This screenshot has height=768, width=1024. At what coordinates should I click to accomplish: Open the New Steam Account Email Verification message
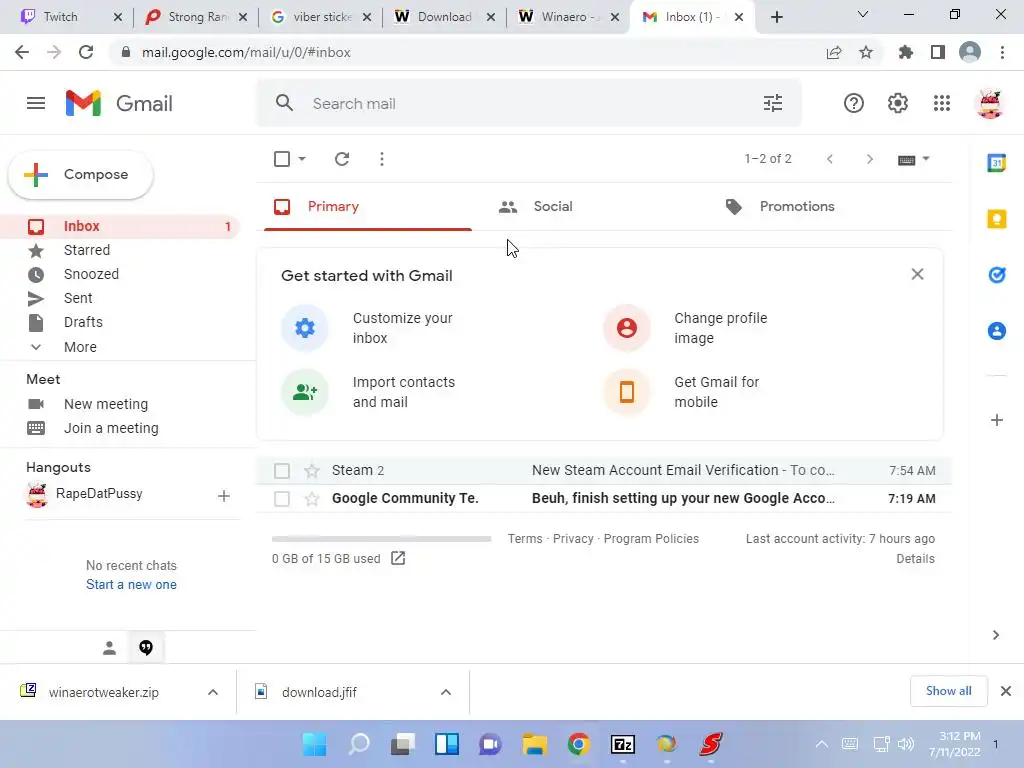pos(604,470)
